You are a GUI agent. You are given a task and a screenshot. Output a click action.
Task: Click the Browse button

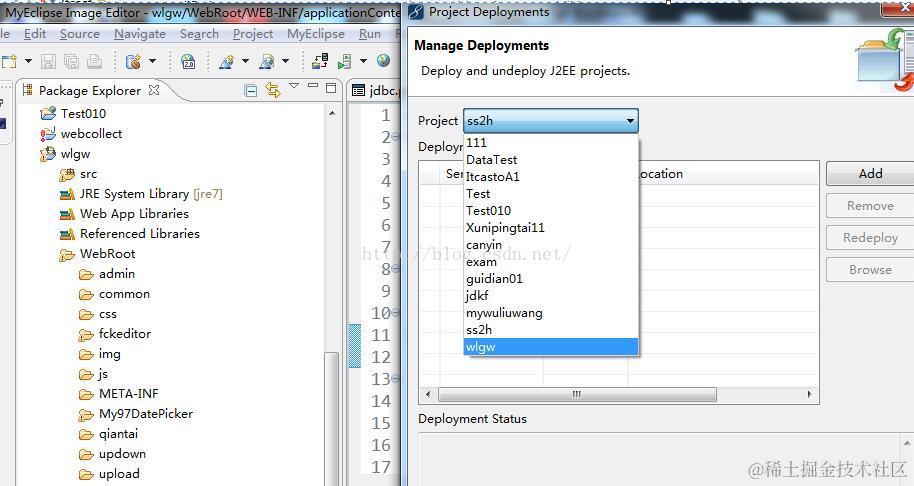point(870,270)
